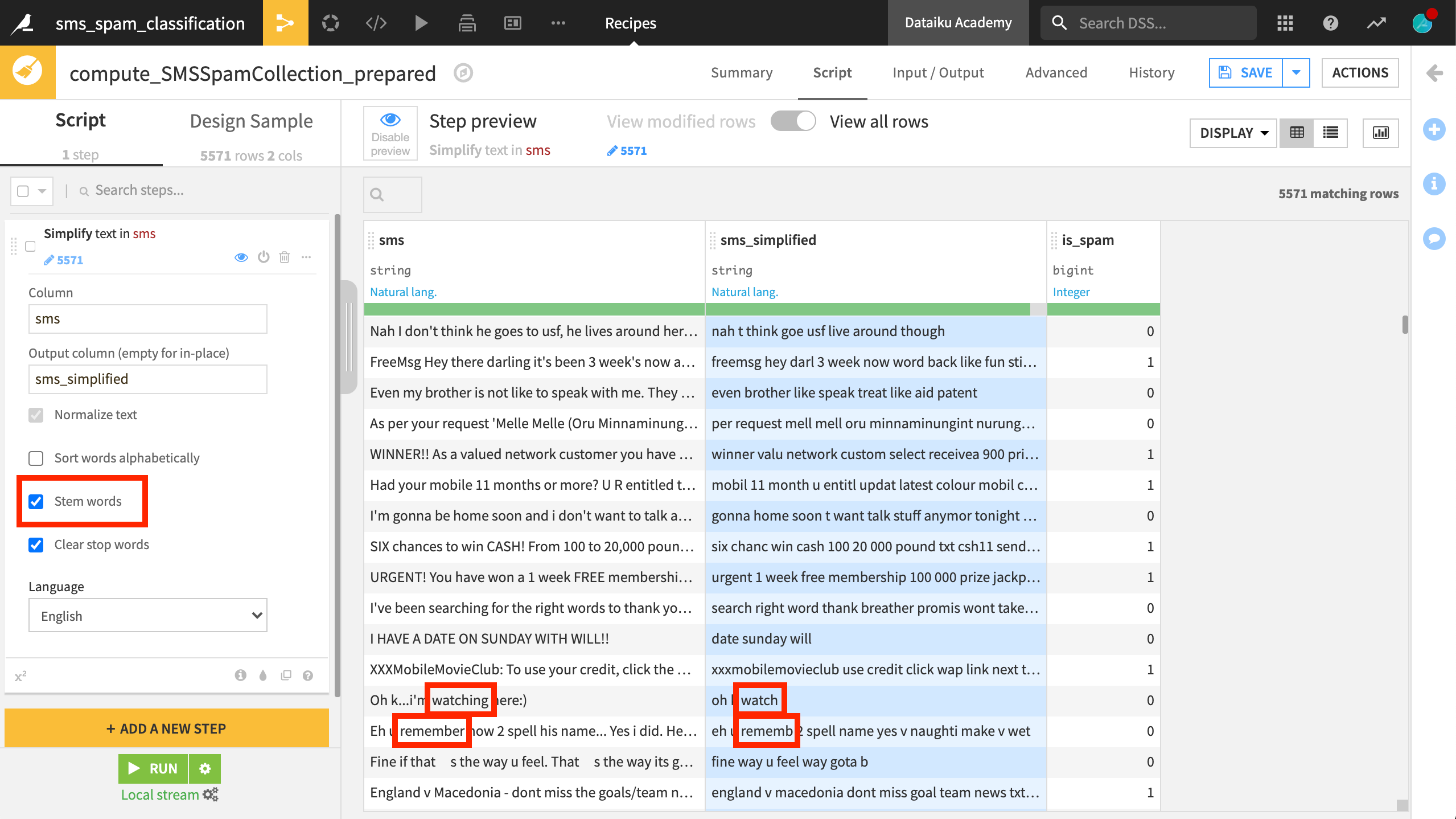This screenshot has height=819, width=1456.
Task: Click ADD A NEW STEP button
Action: click(166, 728)
